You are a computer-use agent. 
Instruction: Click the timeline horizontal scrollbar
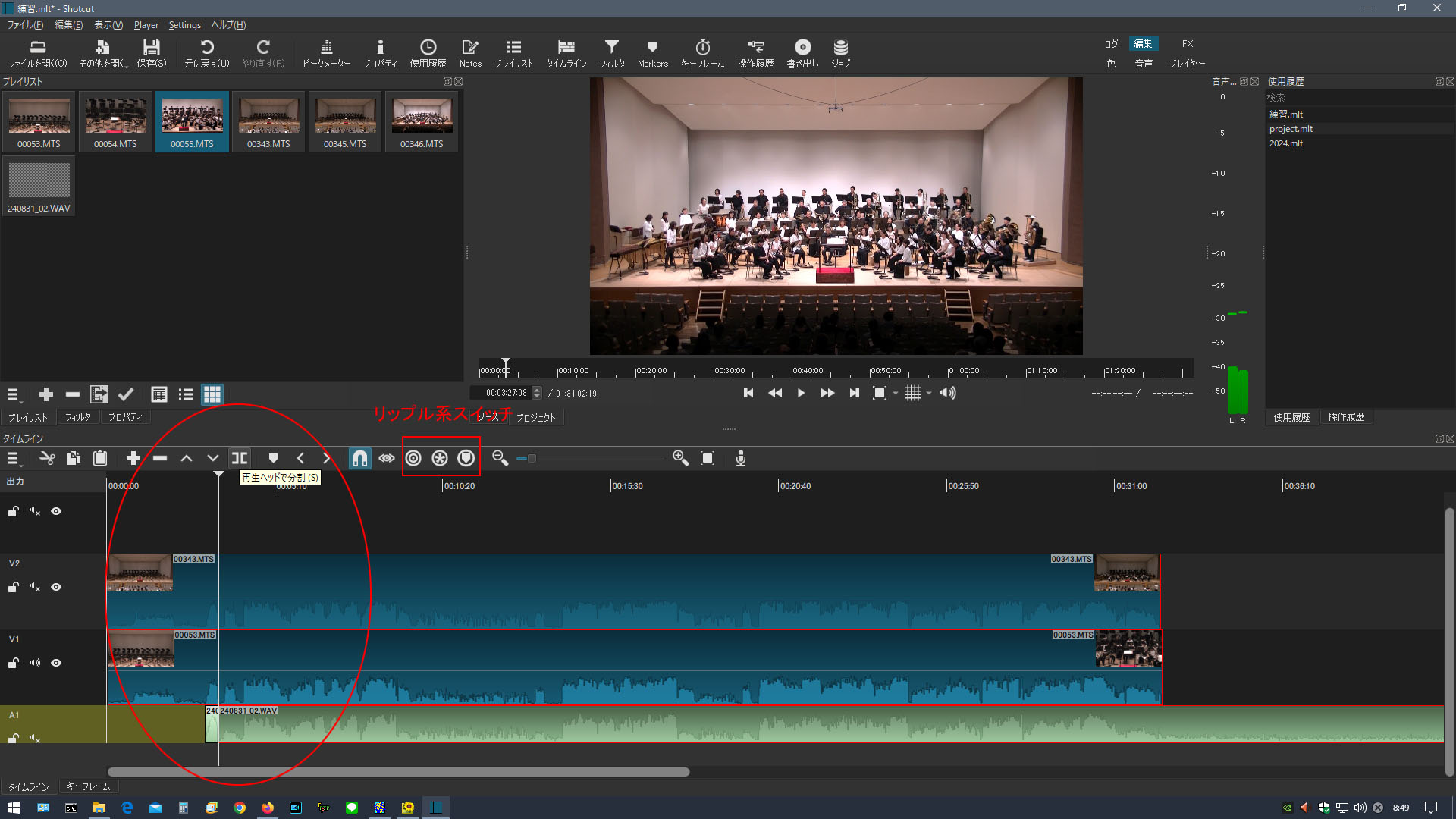(x=399, y=772)
